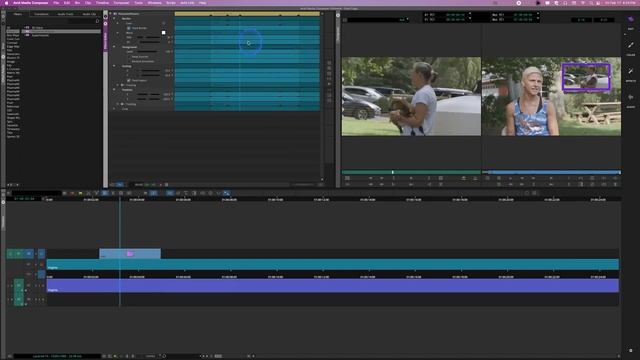Click the source monitor position bar

point(411,172)
